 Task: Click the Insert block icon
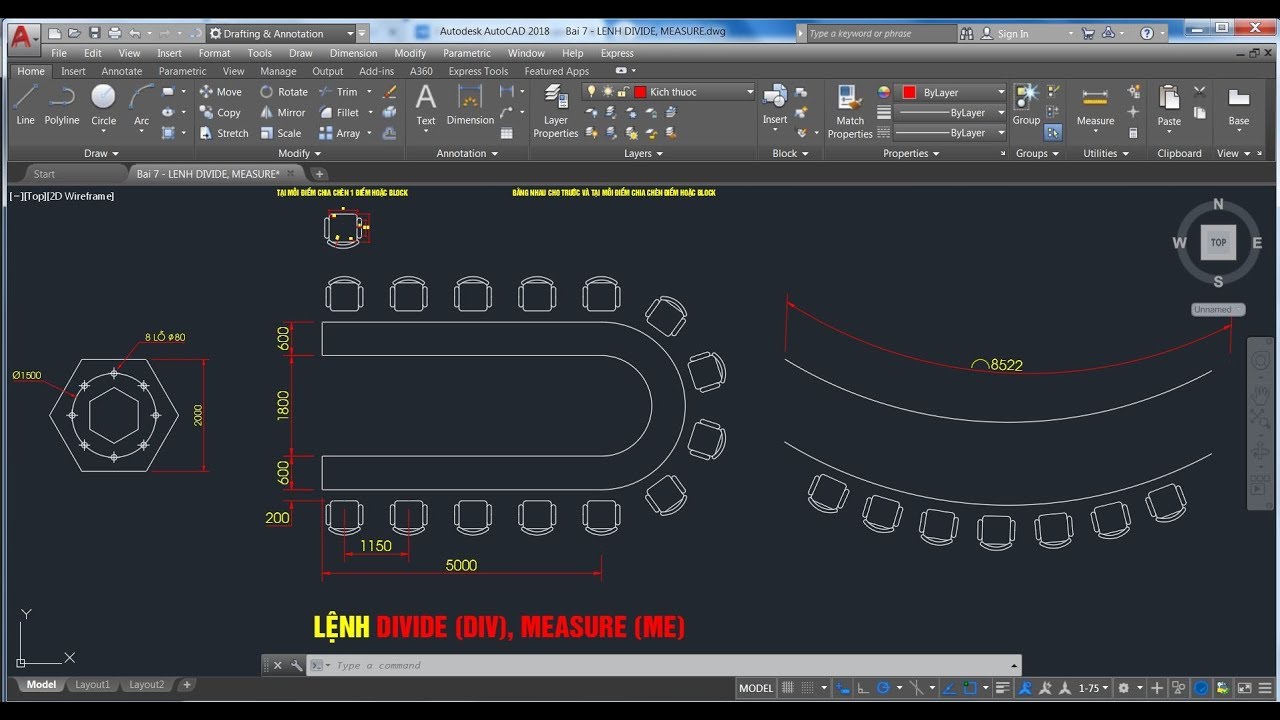pyautogui.click(x=775, y=103)
